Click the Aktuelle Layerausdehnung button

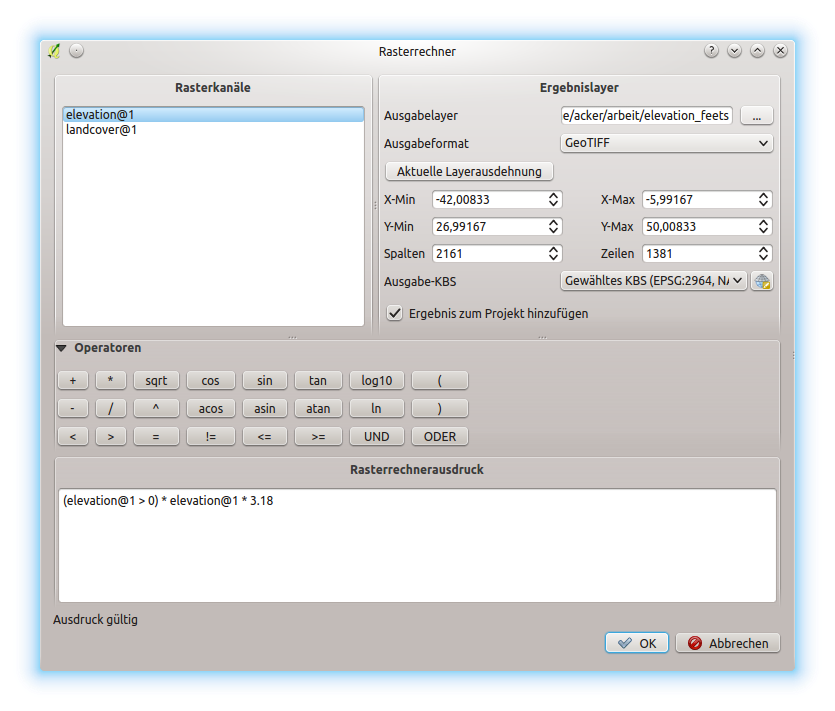coord(469,172)
